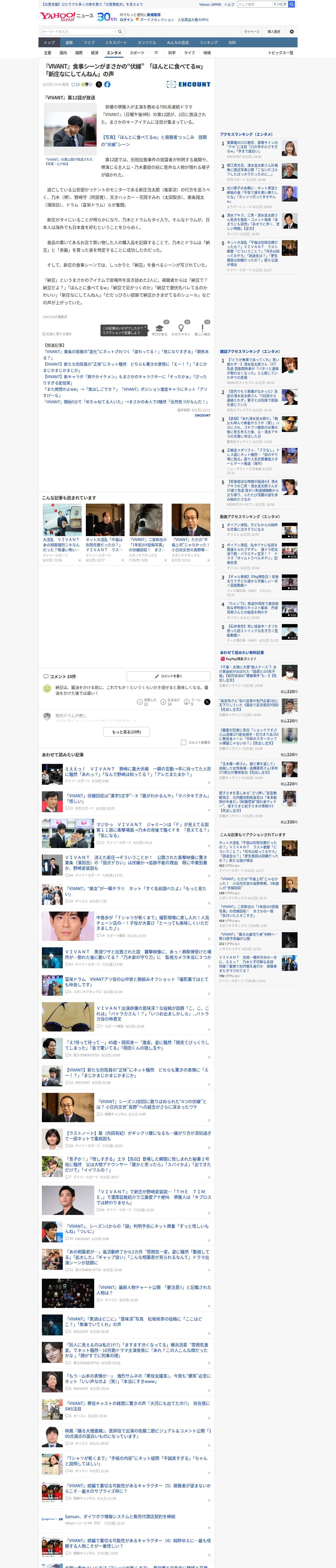This screenshot has height=1568, width=336.
Task: Select the 国際 category sub-tab
Action: 79,53
